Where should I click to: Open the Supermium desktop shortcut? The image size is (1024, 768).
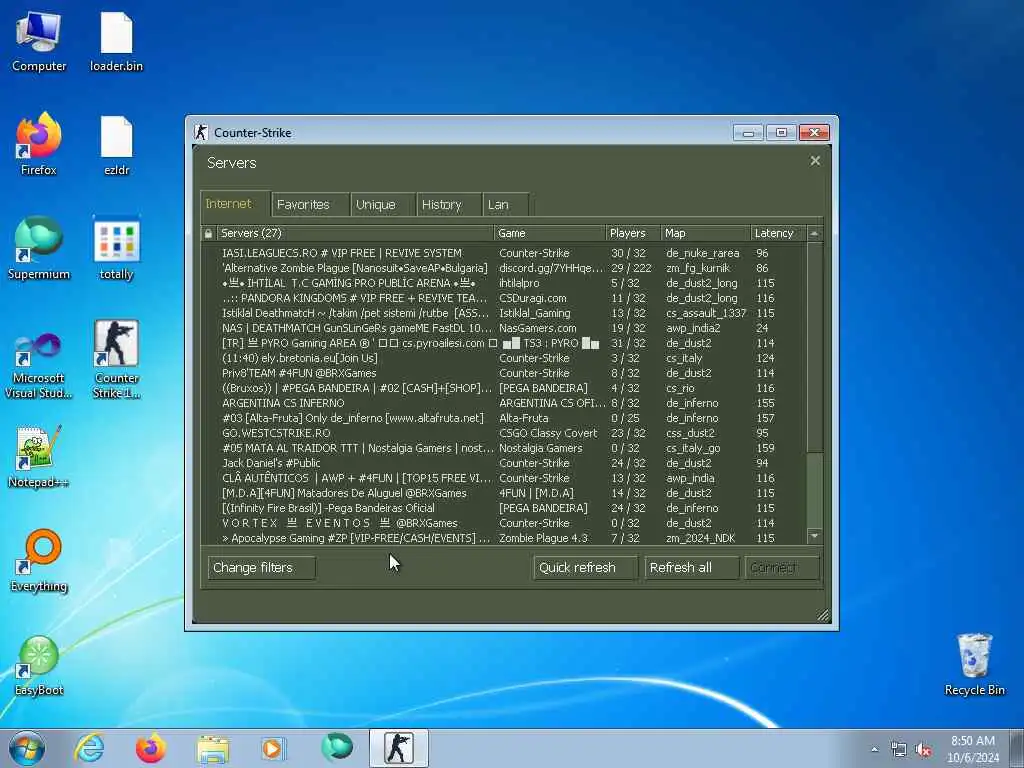point(39,248)
